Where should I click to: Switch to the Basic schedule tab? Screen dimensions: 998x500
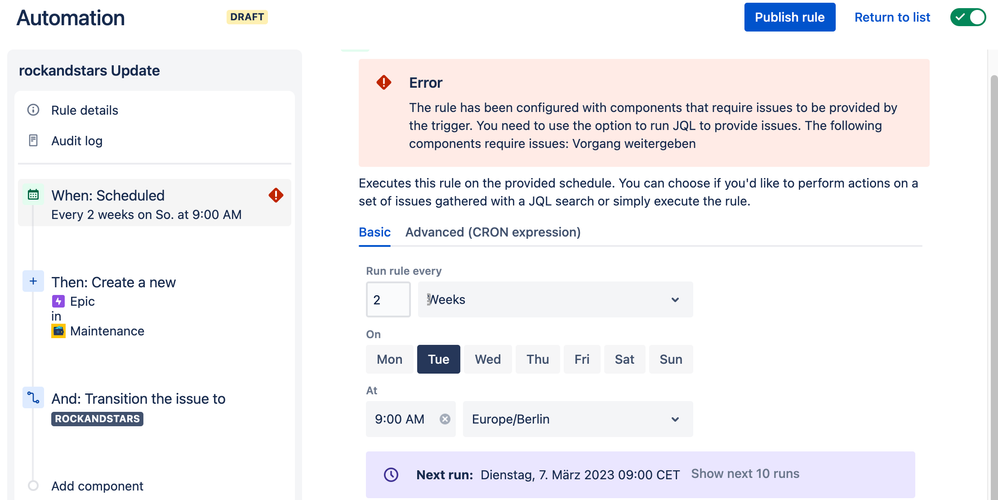[375, 232]
